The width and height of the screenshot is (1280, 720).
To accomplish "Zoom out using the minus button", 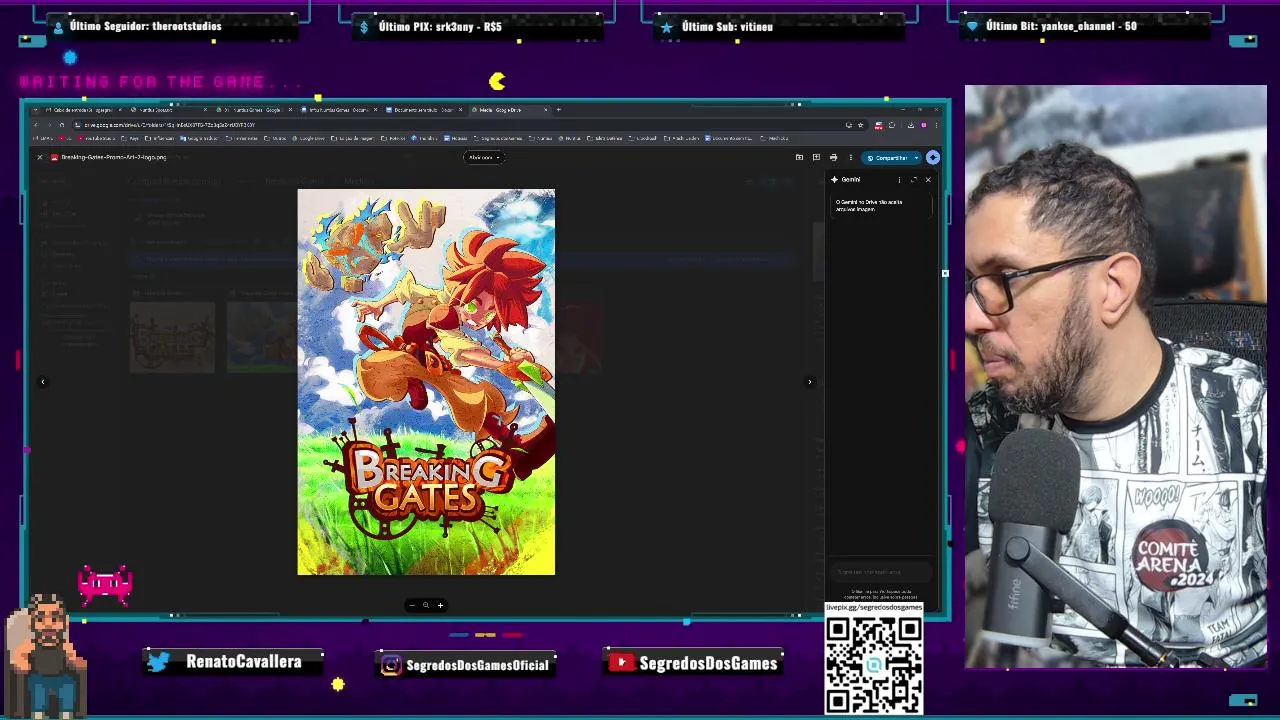I will pyautogui.click(x=411, y=605).
